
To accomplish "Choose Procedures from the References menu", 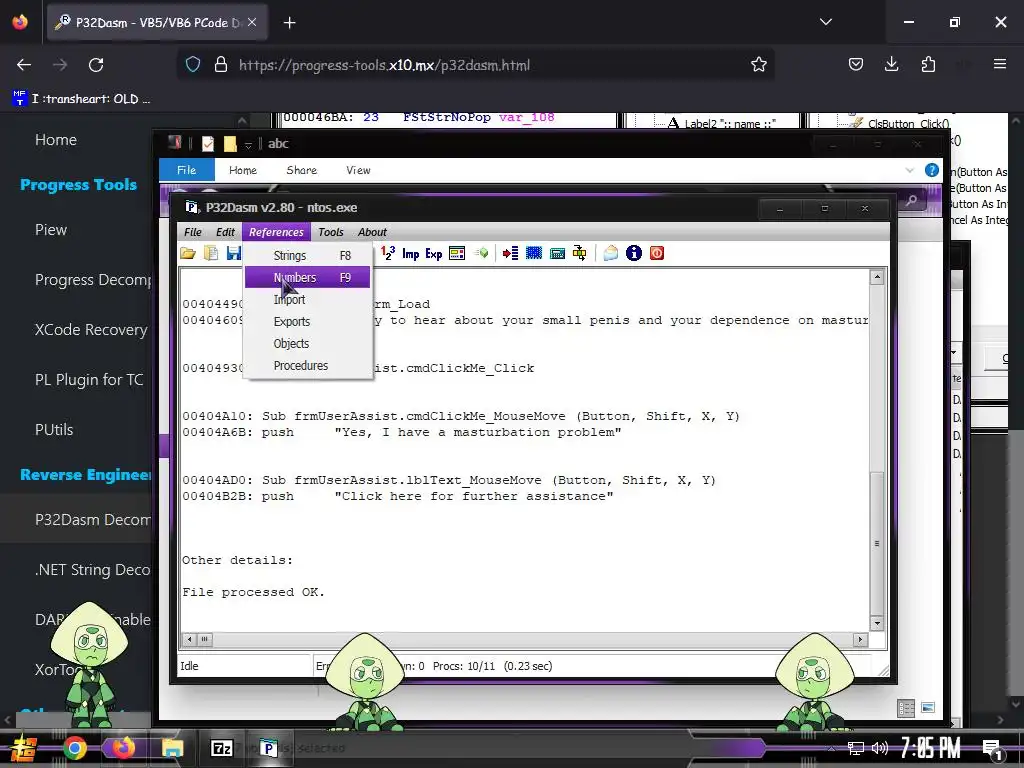I will (307, 366).
